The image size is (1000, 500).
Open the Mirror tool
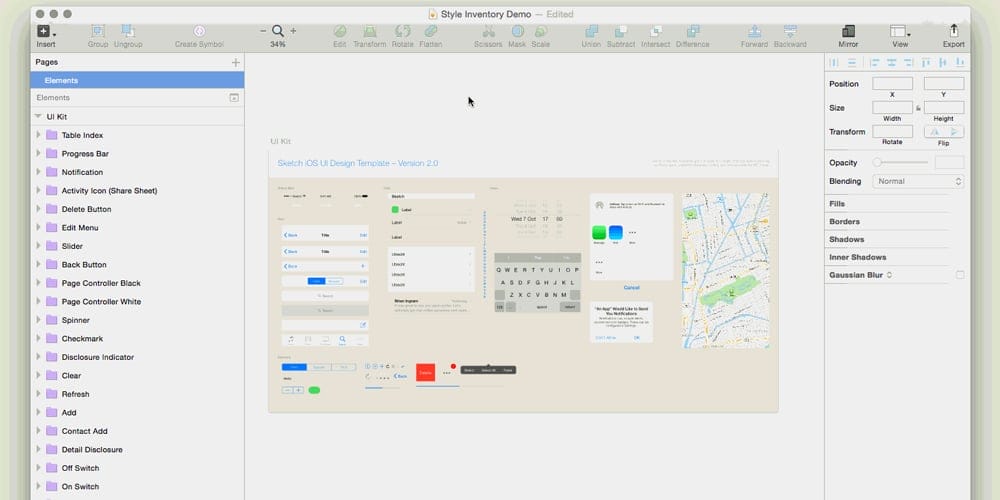click(848, 31)
